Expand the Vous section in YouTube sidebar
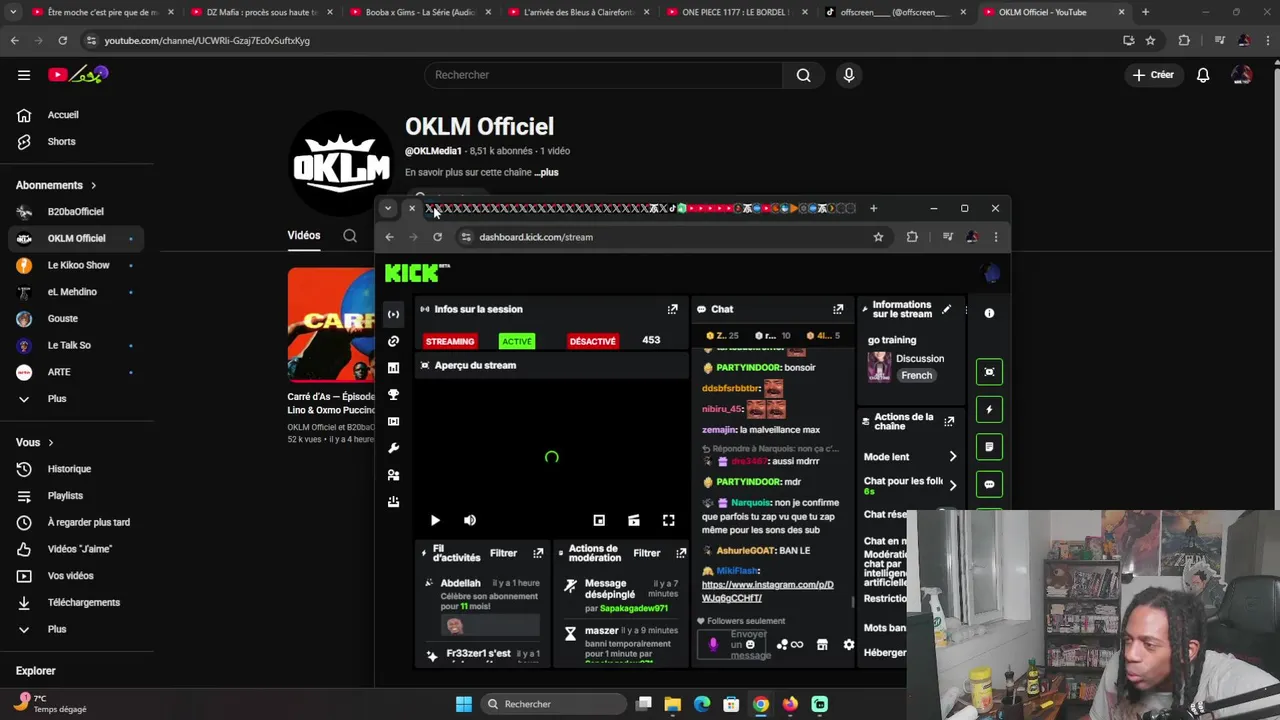This screenshot has height=720, width=1280. (34, 442)
